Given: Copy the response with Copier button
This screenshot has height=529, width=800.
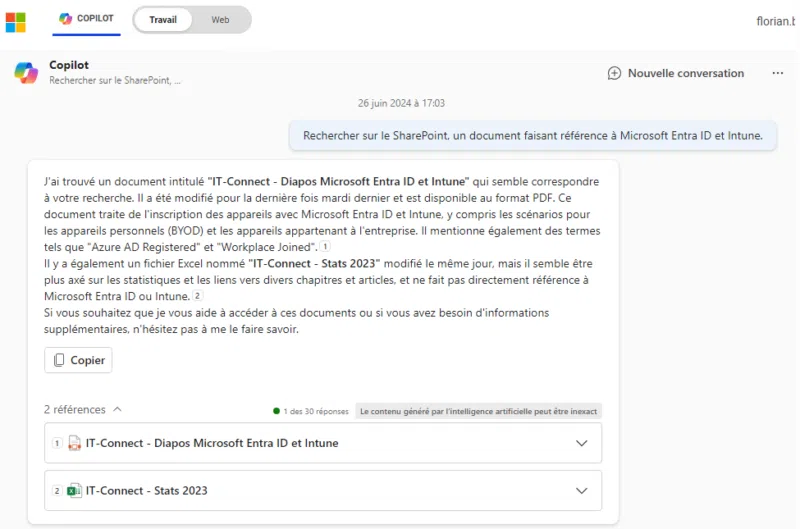Looking at the screenshot, I should [x=78, y=360].
